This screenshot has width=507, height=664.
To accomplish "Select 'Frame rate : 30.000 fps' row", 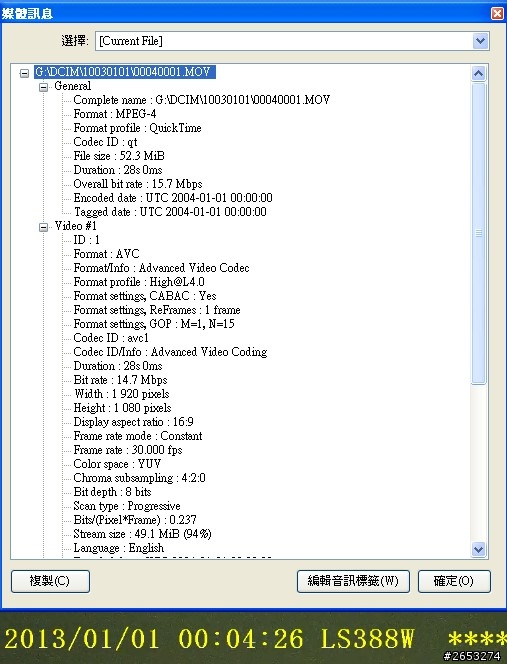I will [128, 449].
